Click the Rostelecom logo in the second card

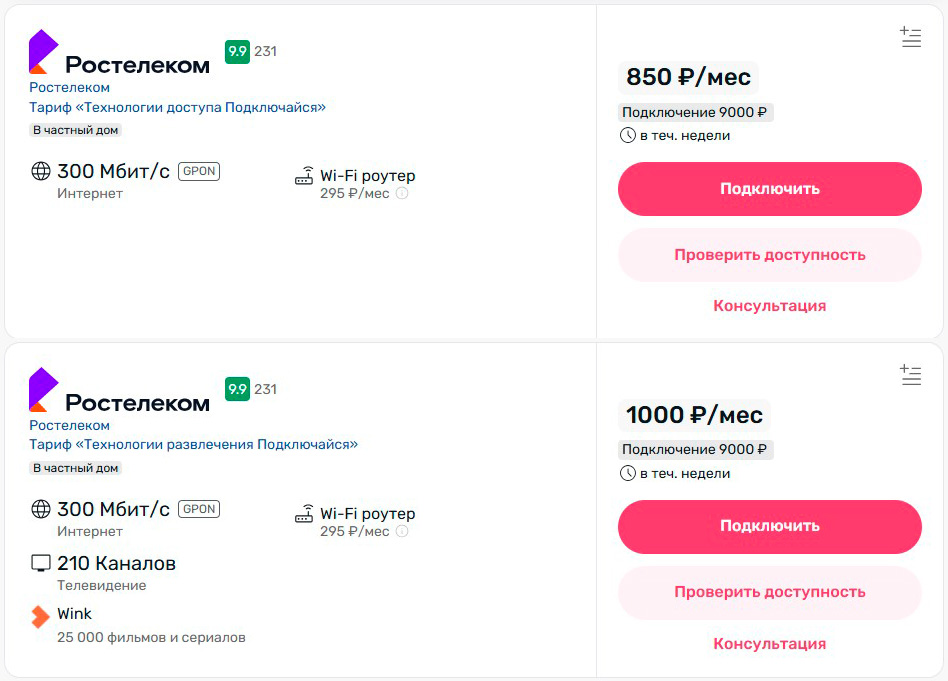[x=119, y=391]
